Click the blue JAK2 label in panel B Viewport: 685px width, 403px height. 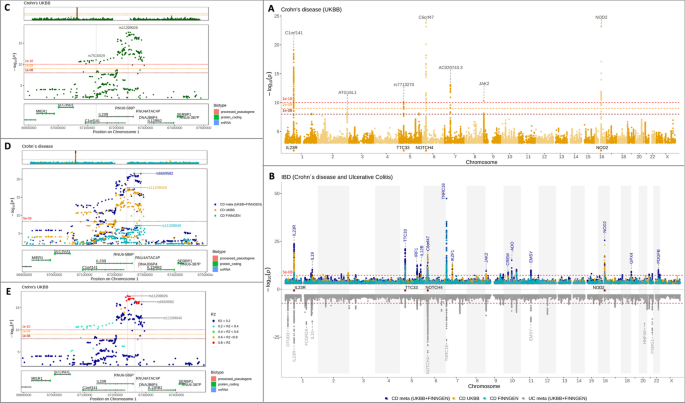(x=485, y=258)
